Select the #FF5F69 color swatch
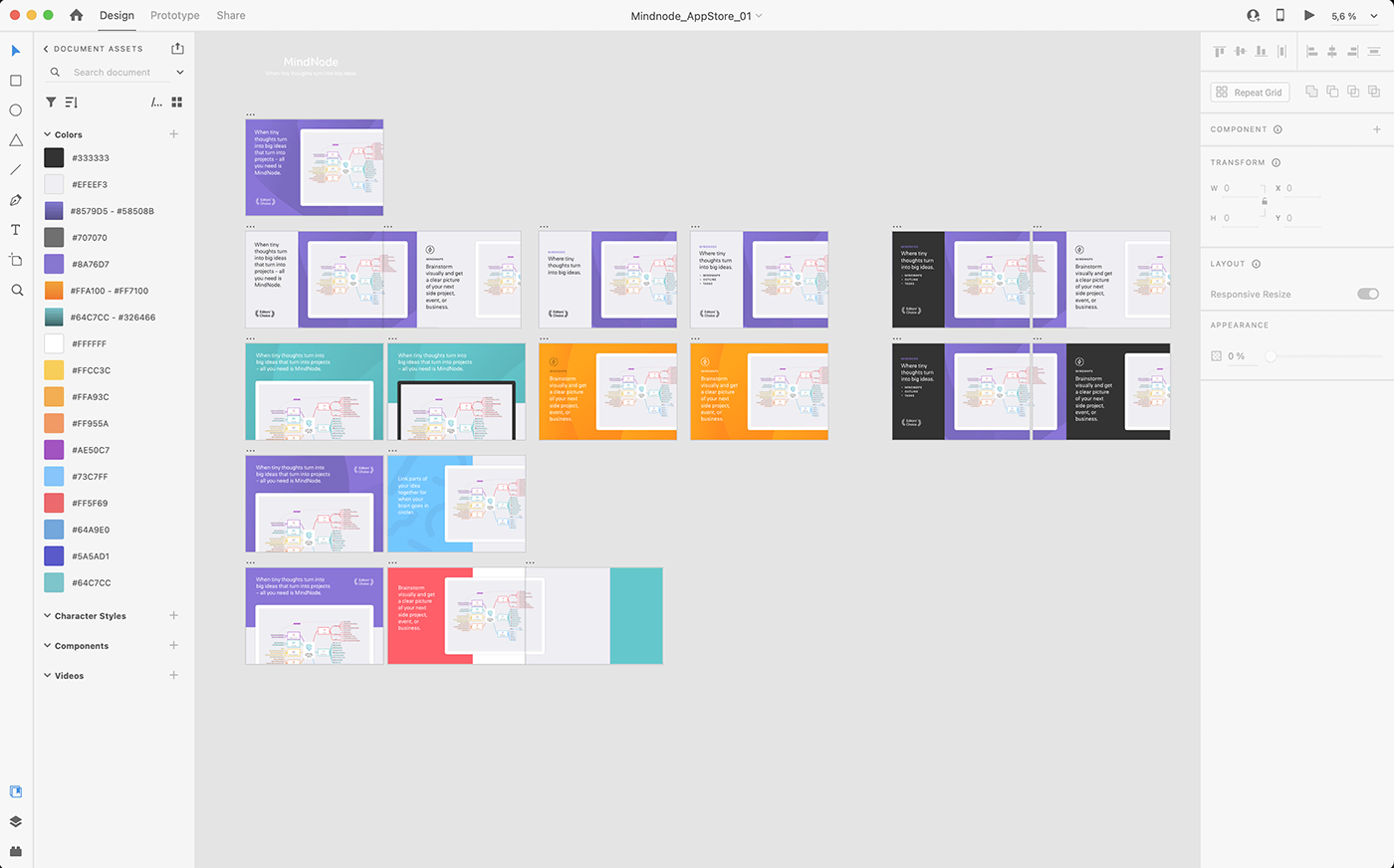The image size is (1394, 868). tap(54, 503)
